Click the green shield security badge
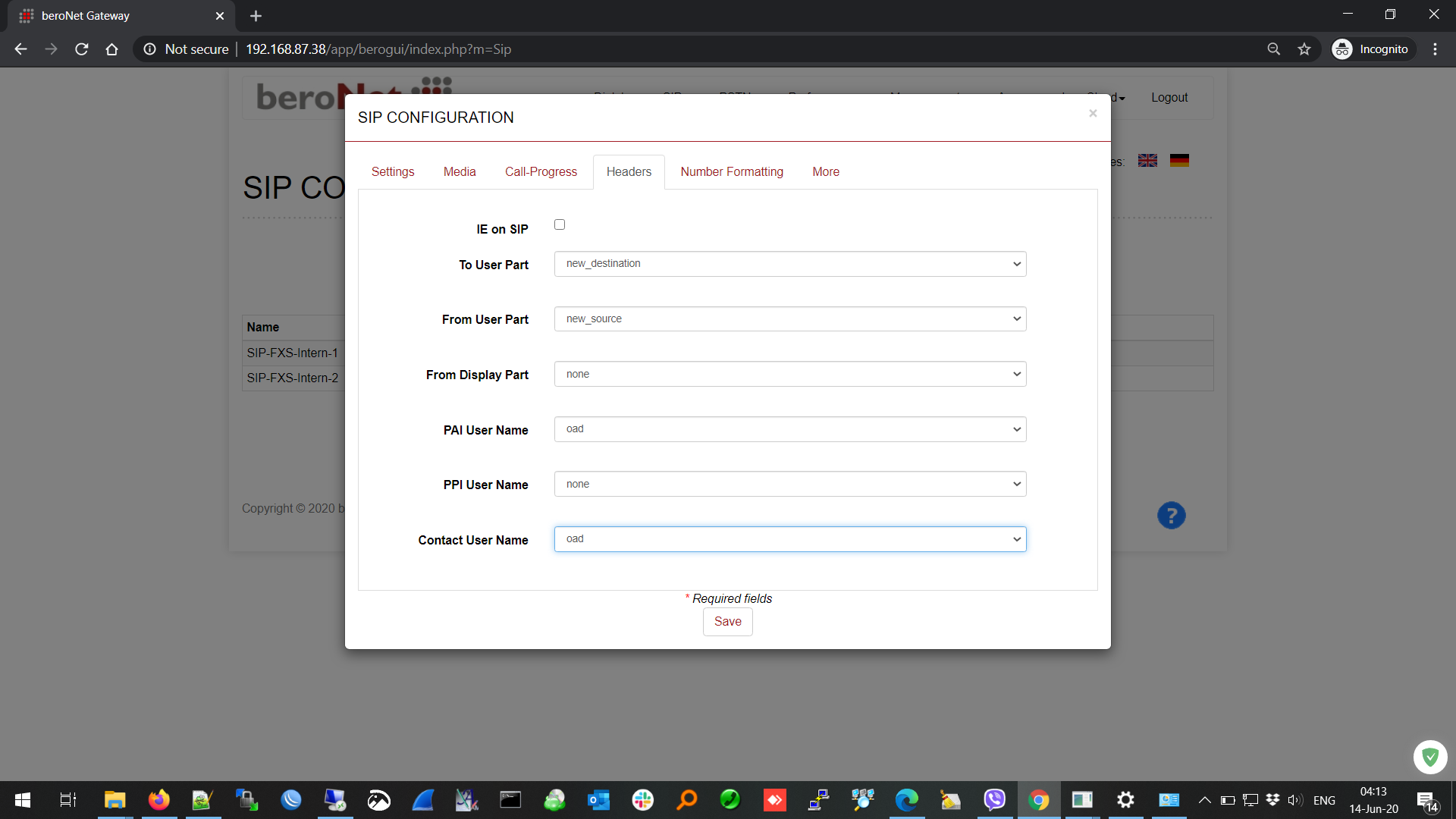The height and width of the screenshot is (819, 1456). (1430, 757)
